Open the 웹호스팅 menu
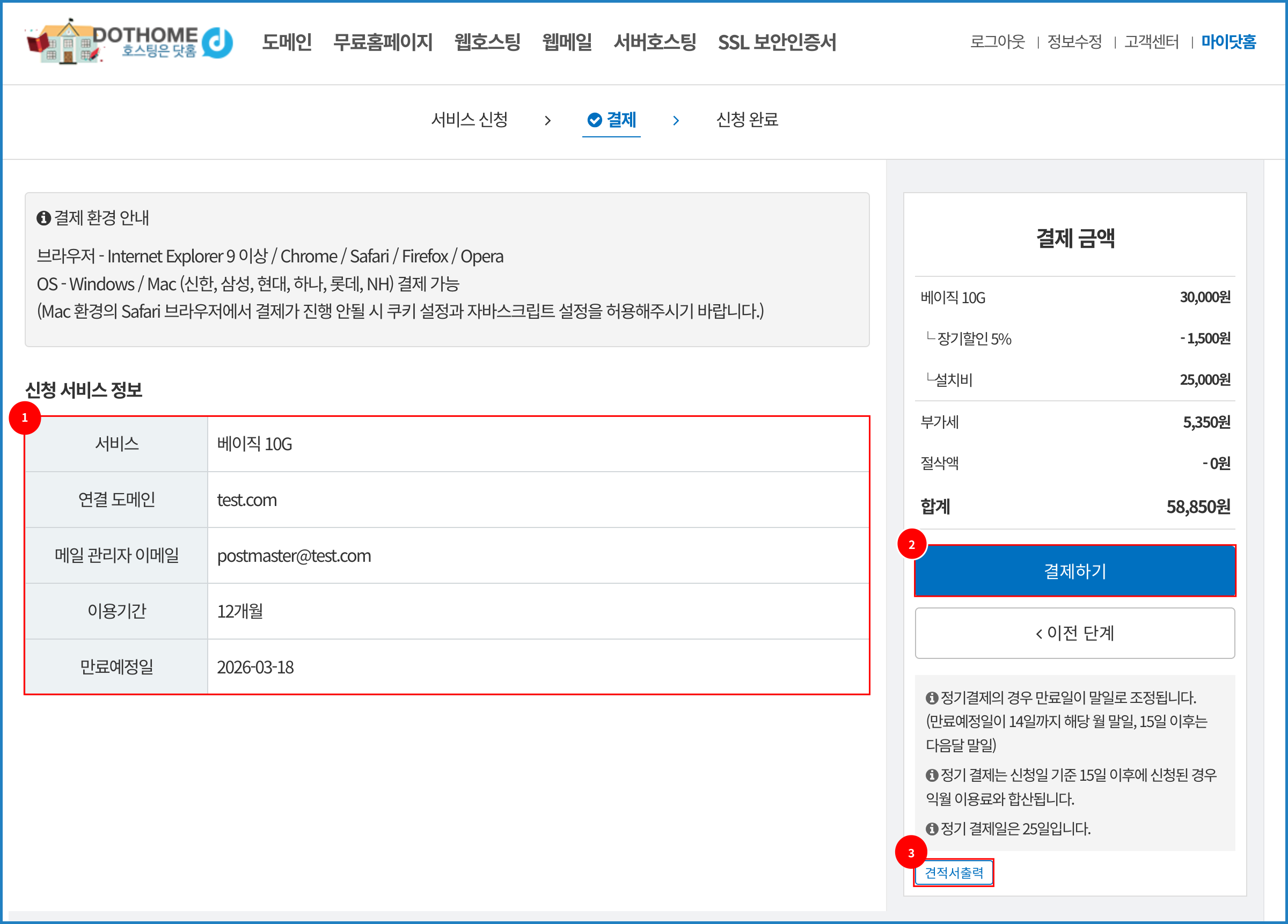This screenshot has height=924, width=1288. [x=487, y=42]
